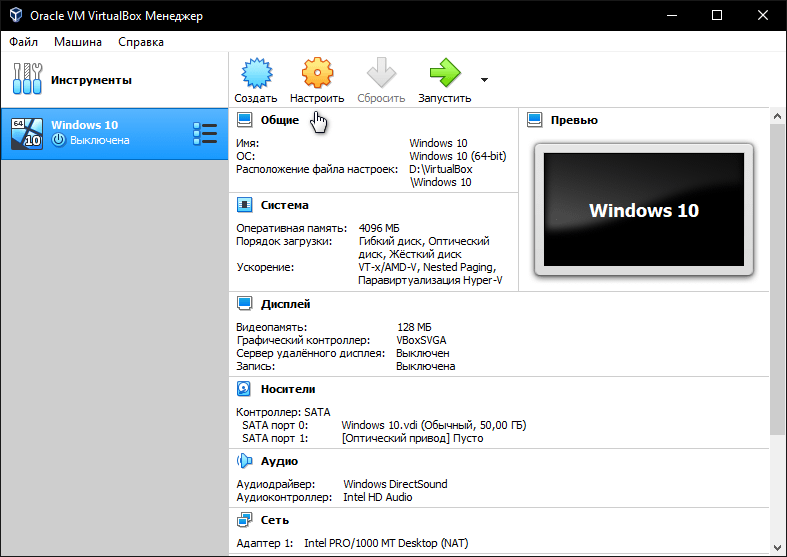This screenshot has height=557, width=787.
Task: Open the Носители settings header link
Action: click(x=288, y=389)
